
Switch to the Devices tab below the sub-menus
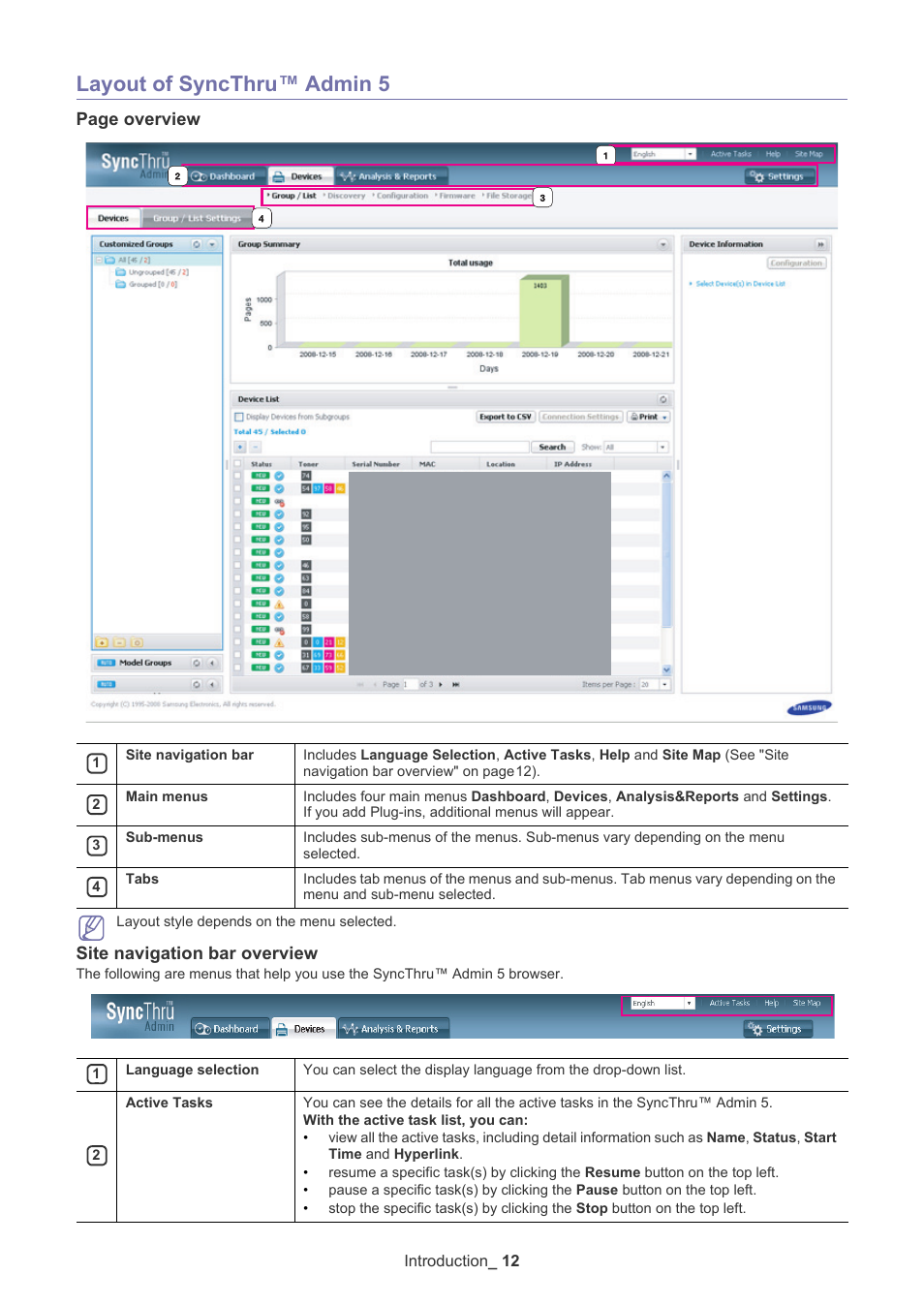tap(113, 218)
